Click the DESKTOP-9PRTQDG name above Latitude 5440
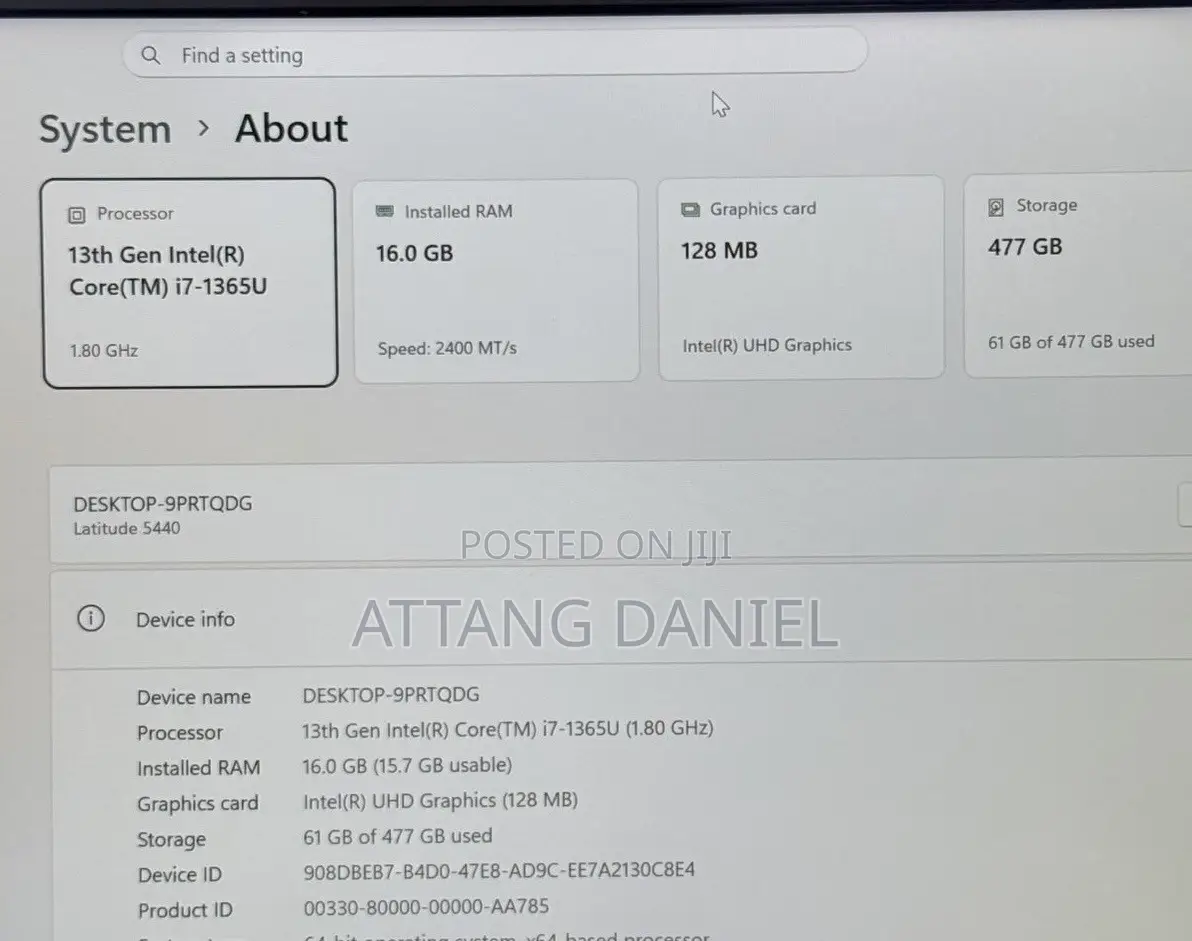The width and height of the screenshot is (1192, 941). [x=163, y=503]
